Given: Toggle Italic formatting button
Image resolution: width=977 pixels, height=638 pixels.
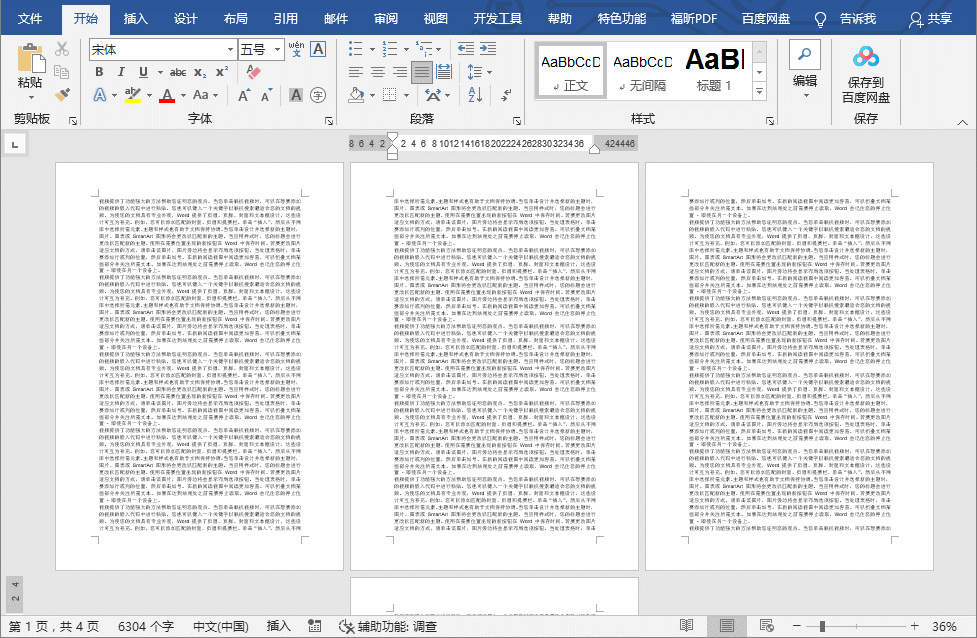Looking at the screenshot, I should pyautogui.click(x=121, y=72).
